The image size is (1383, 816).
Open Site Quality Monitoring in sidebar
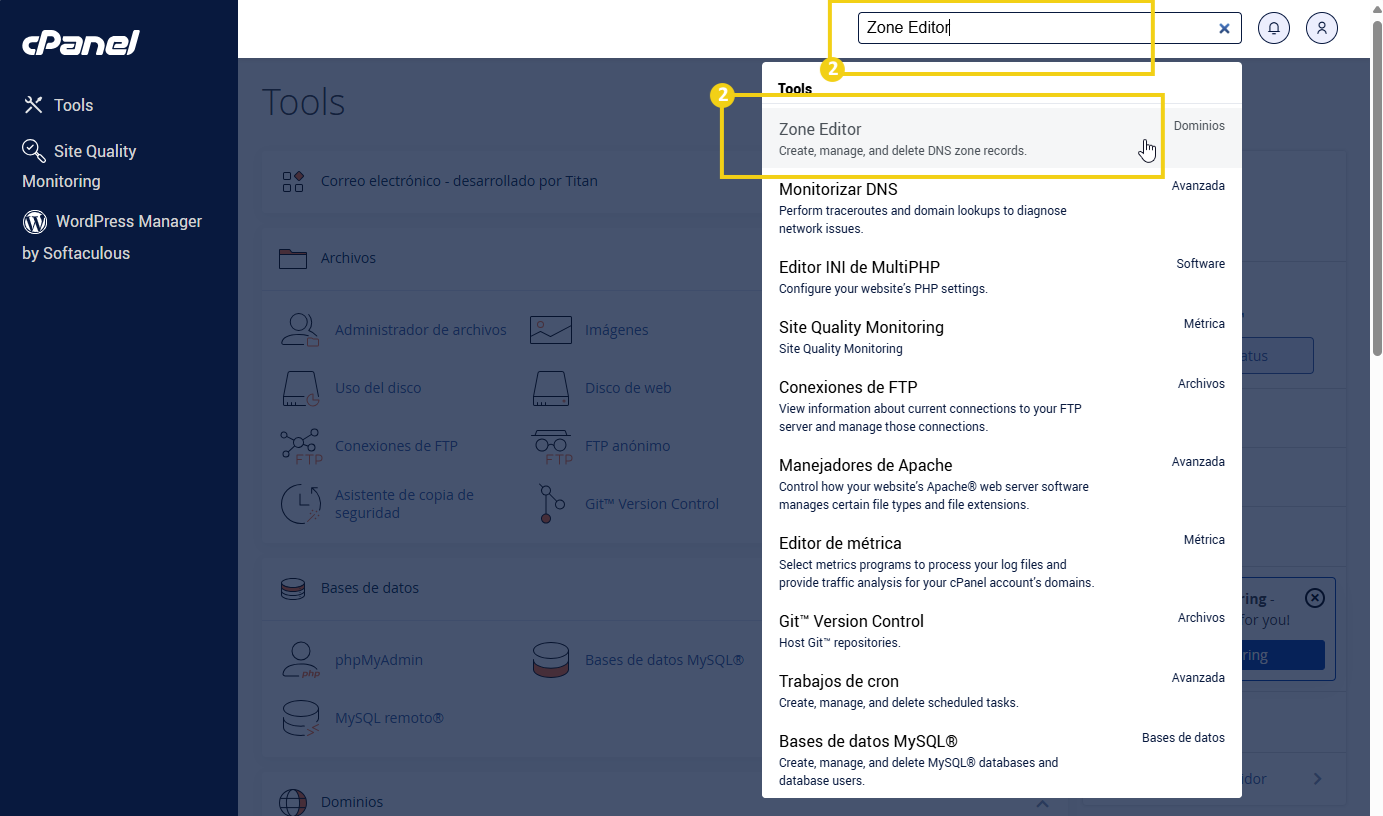[94, 152]
